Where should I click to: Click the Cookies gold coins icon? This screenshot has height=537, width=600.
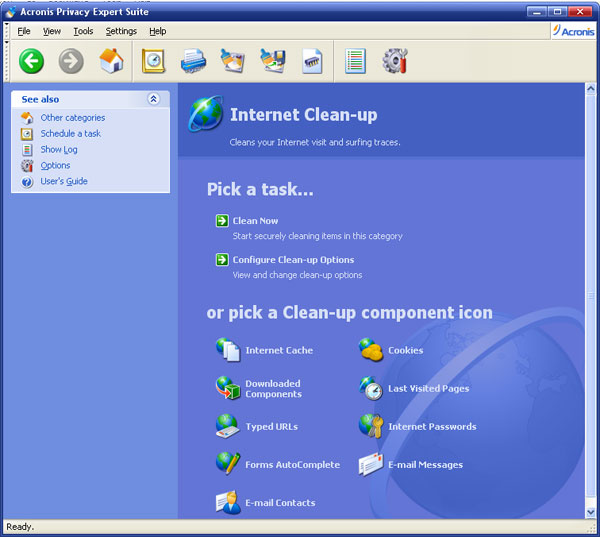pos(371,349)
